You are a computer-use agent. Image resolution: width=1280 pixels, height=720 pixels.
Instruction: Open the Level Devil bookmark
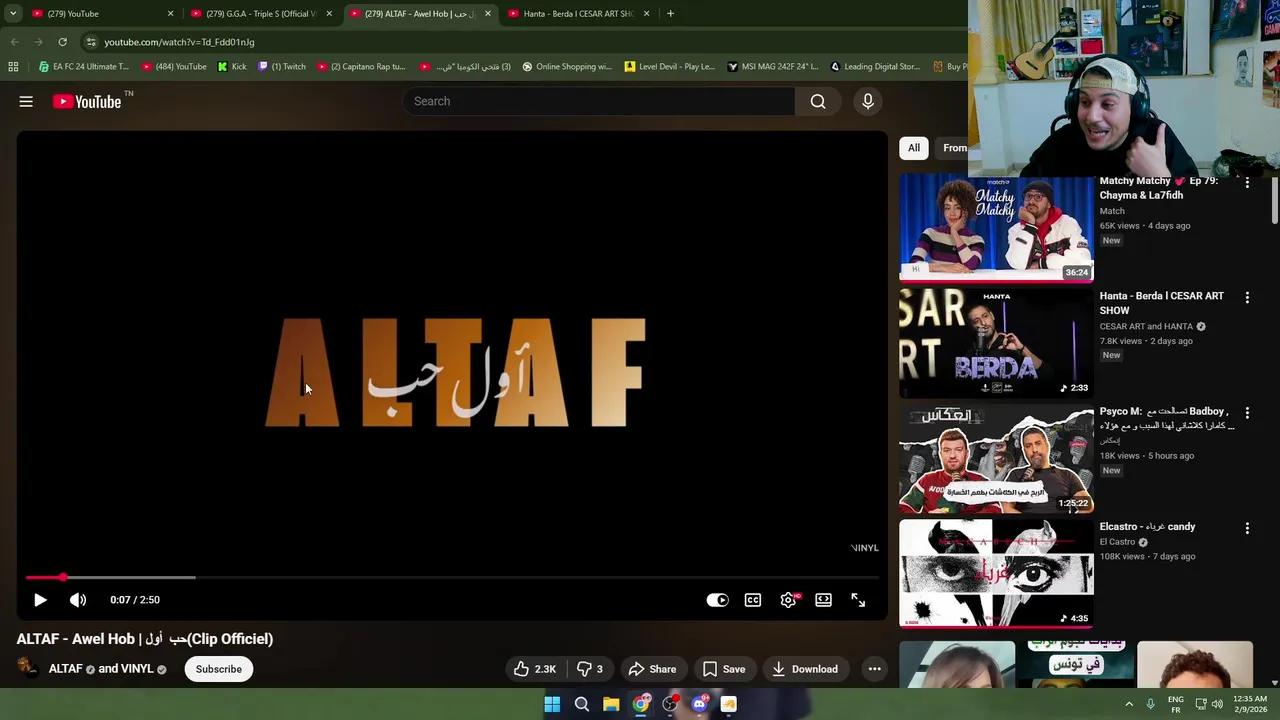pyautogui.click(x=670, y=67)
